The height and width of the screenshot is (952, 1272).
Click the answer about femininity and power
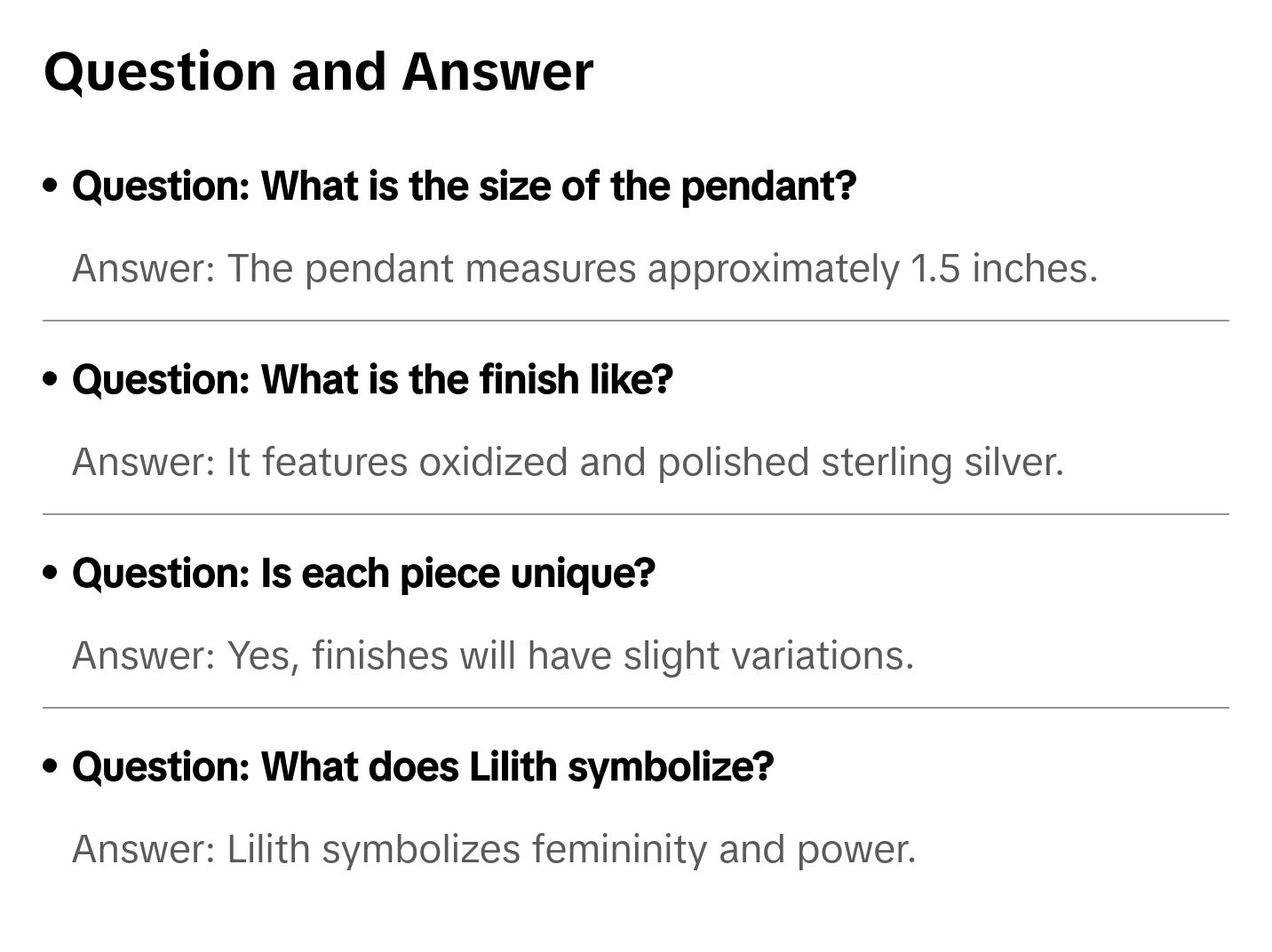click(x=494, y=849)
